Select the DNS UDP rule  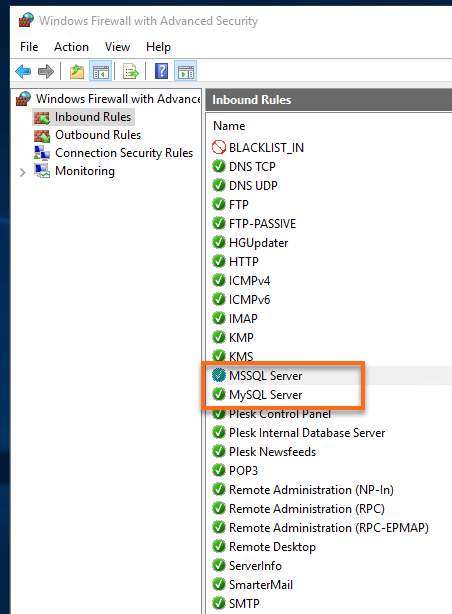[x=253, y=185]
